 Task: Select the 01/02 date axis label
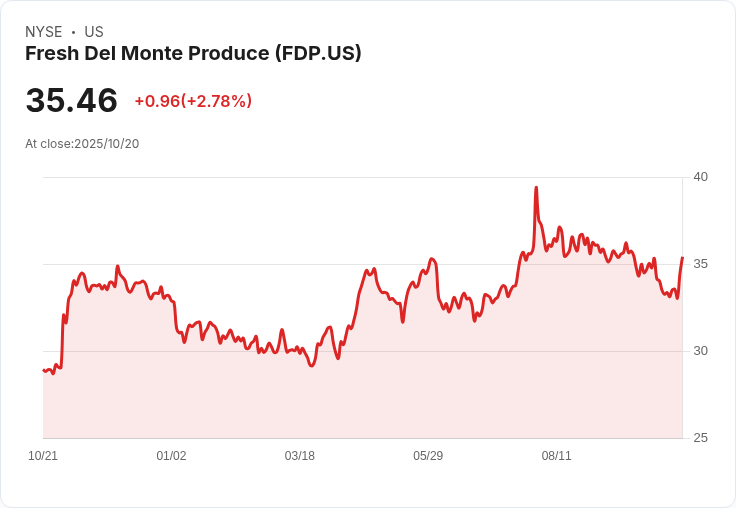tap(171, 456)
